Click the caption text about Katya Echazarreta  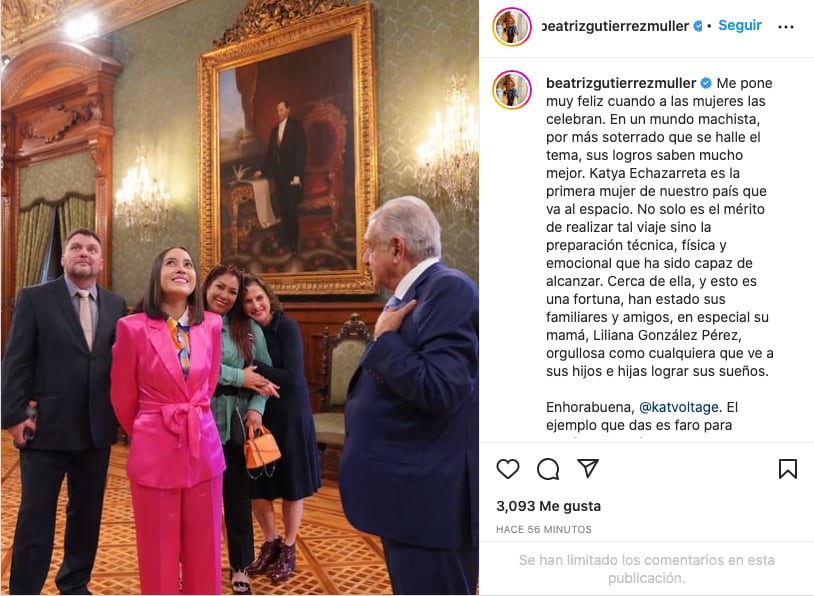659,227
